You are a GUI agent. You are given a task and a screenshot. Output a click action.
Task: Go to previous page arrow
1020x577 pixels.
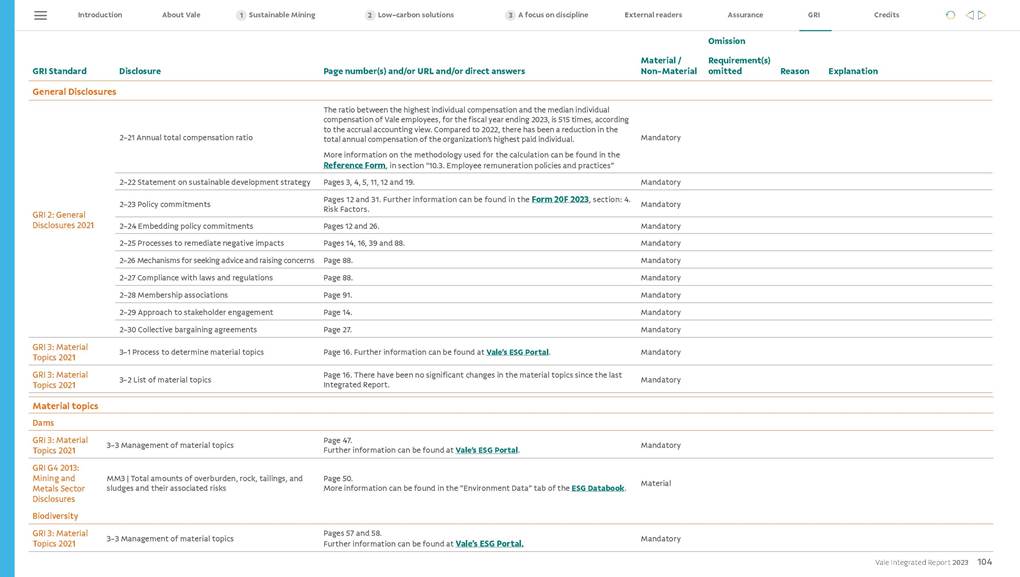pyautogui.click(x=969, y=15)
